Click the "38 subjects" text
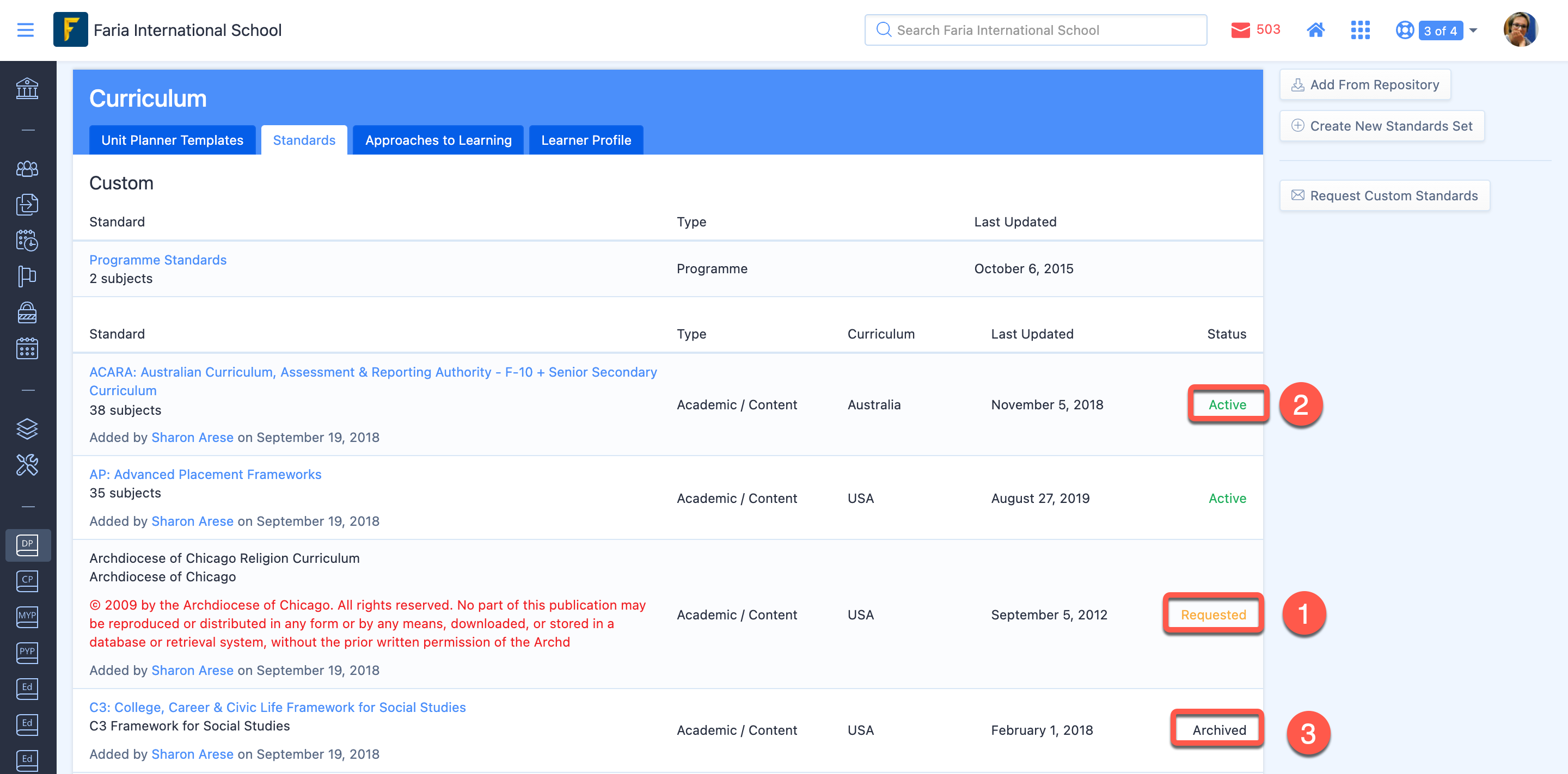1568x774 pixels. click(125, 410)
